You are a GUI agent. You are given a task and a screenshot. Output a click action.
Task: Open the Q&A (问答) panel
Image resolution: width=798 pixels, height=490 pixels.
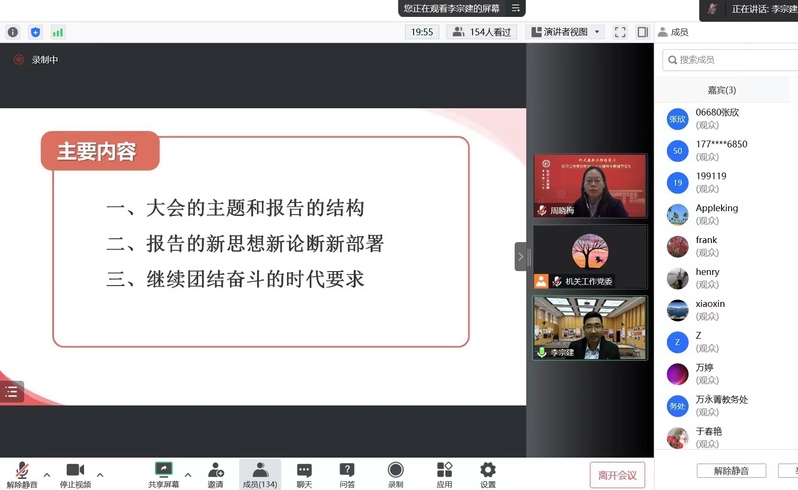pyautogui.click(x=347, y=474)
